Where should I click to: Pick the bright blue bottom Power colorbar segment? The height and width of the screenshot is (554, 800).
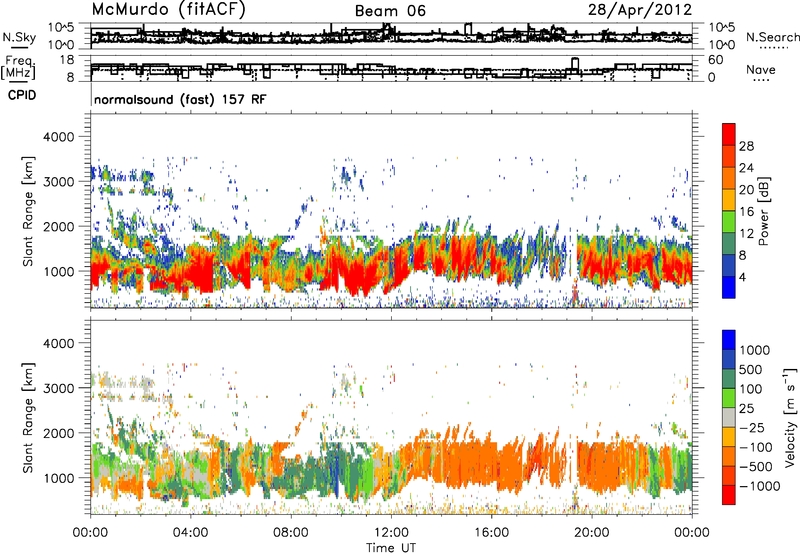click(729, 288)
